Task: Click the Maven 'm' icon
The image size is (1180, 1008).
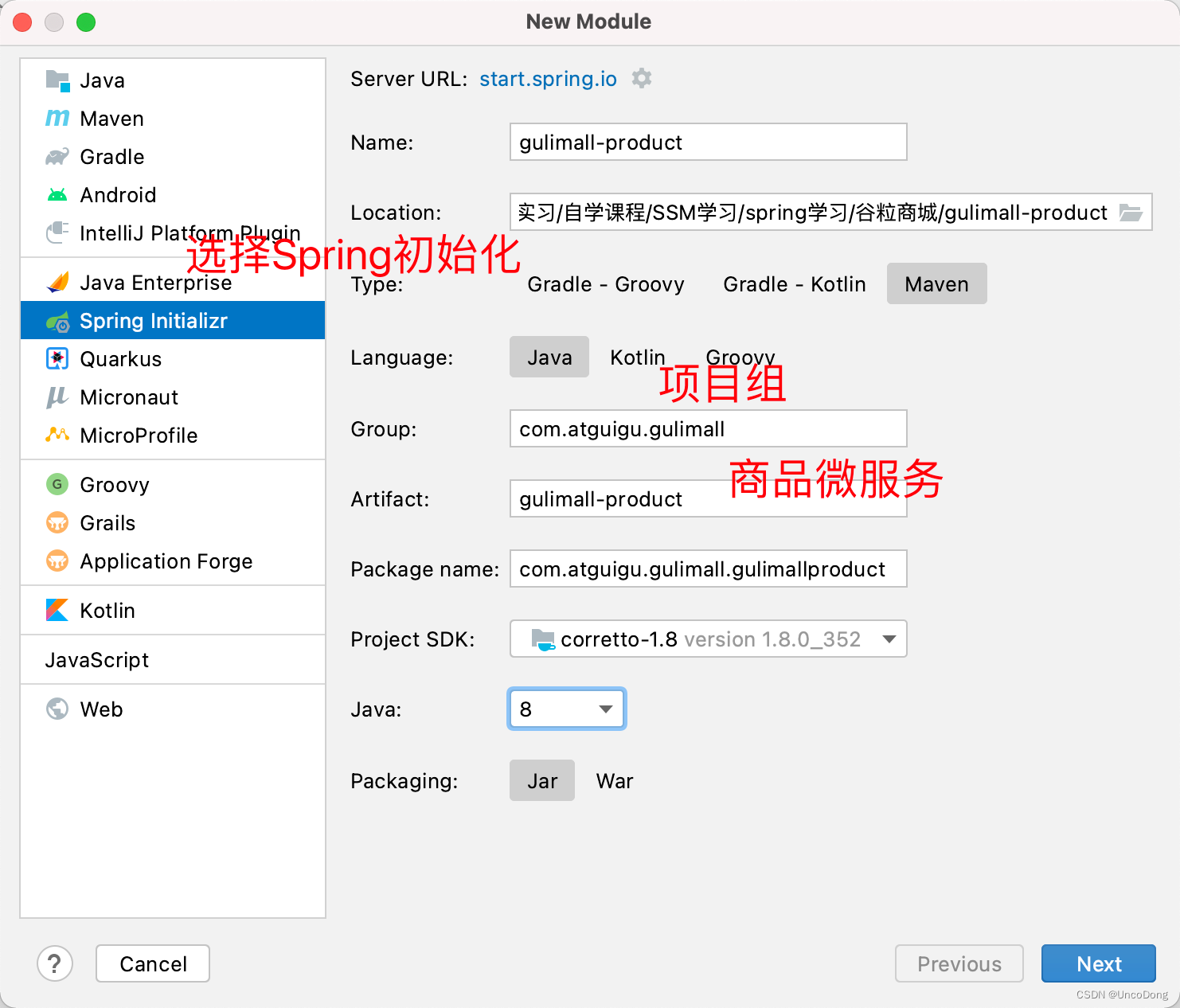Action: point(57,119)
